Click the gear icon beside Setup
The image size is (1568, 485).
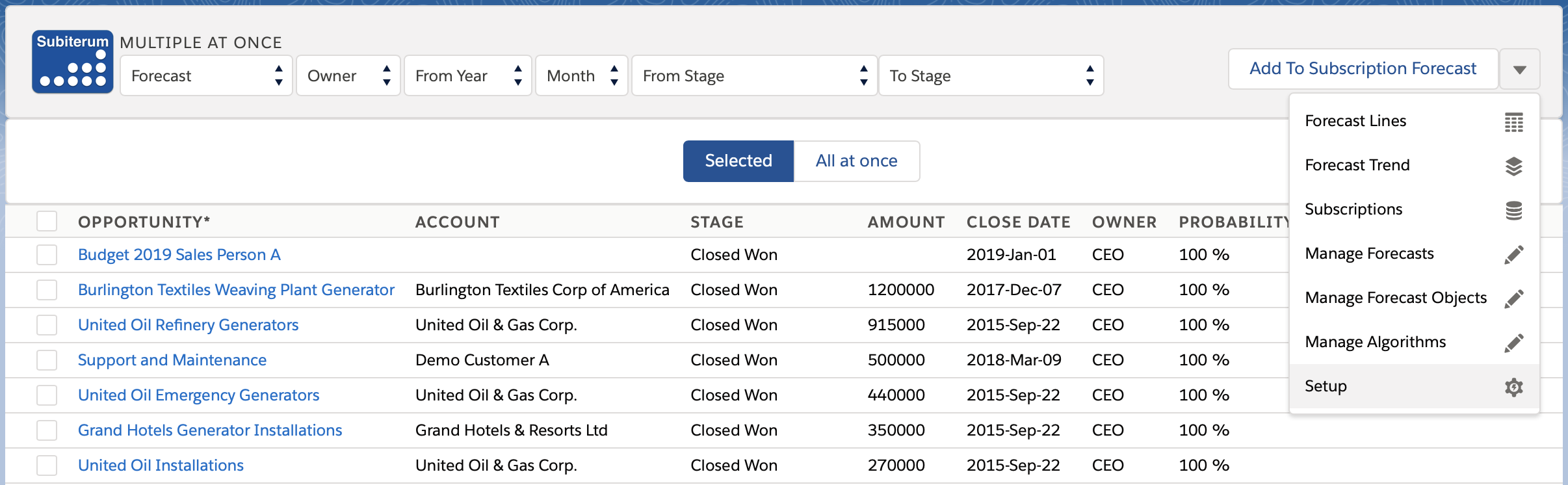[1513, 387]
